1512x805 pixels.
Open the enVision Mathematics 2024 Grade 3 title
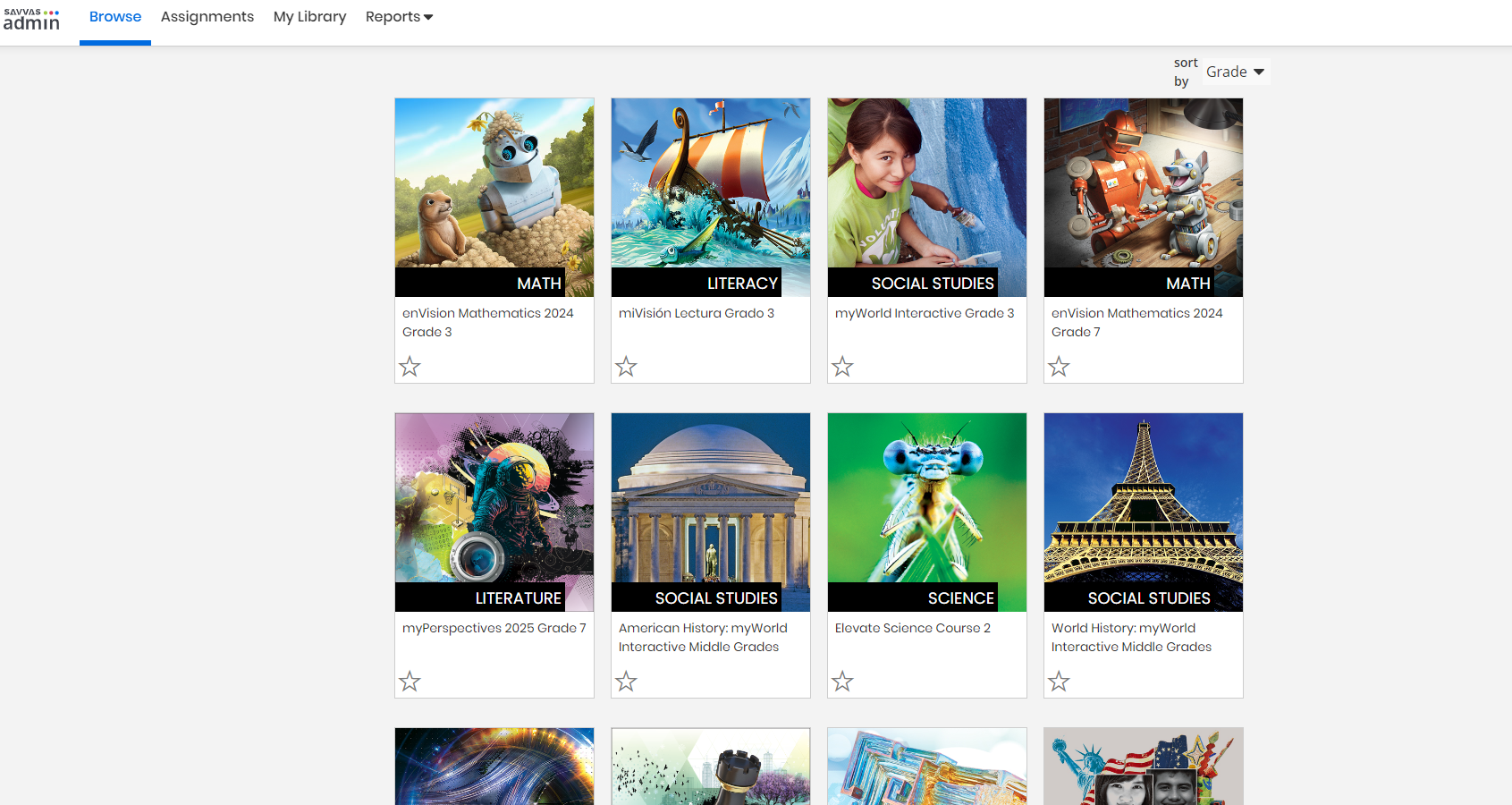coord(487,322)
